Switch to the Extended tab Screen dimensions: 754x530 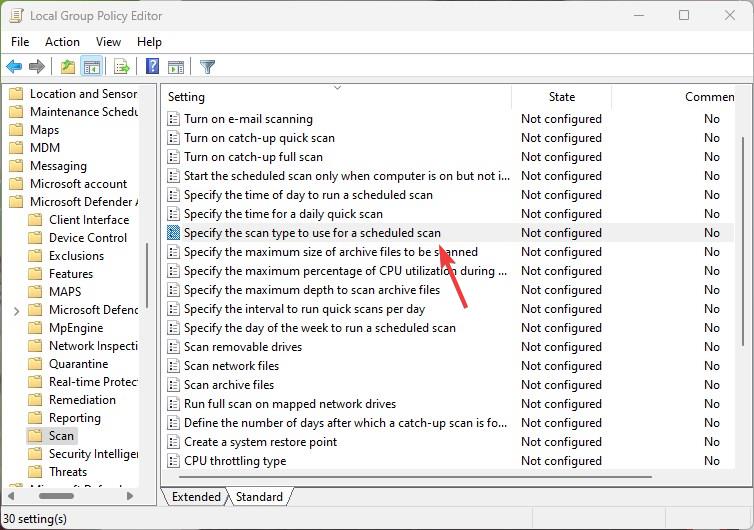tap(196, 496)
